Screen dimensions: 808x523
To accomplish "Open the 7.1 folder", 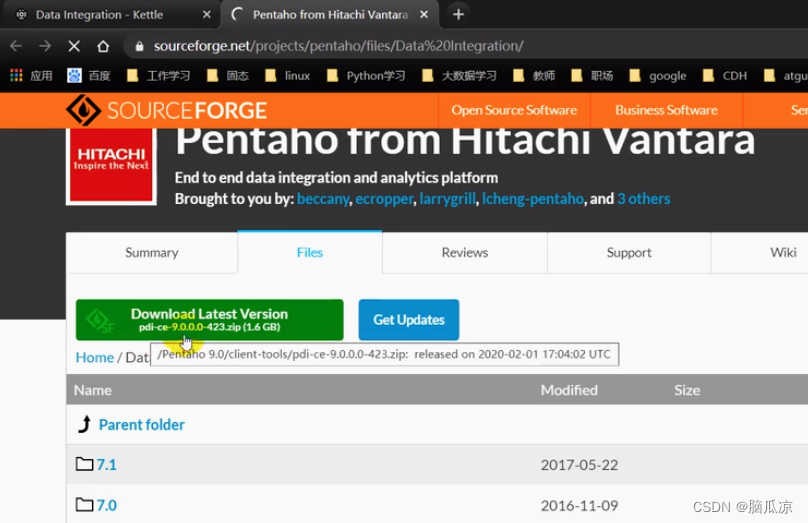I will click(x=107, y=464).
